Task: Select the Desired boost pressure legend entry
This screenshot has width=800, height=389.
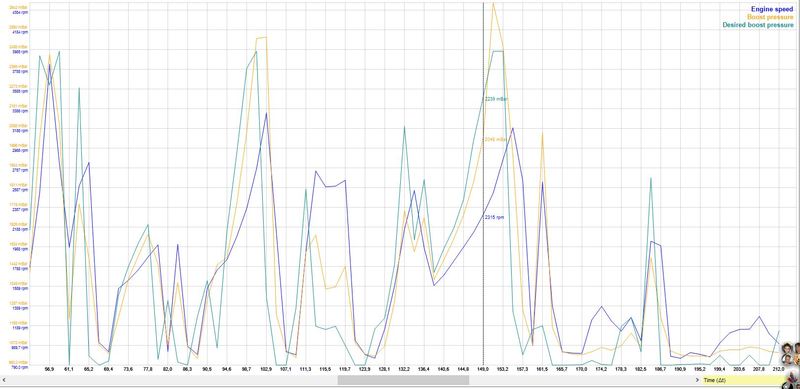Action: (758, 25)
